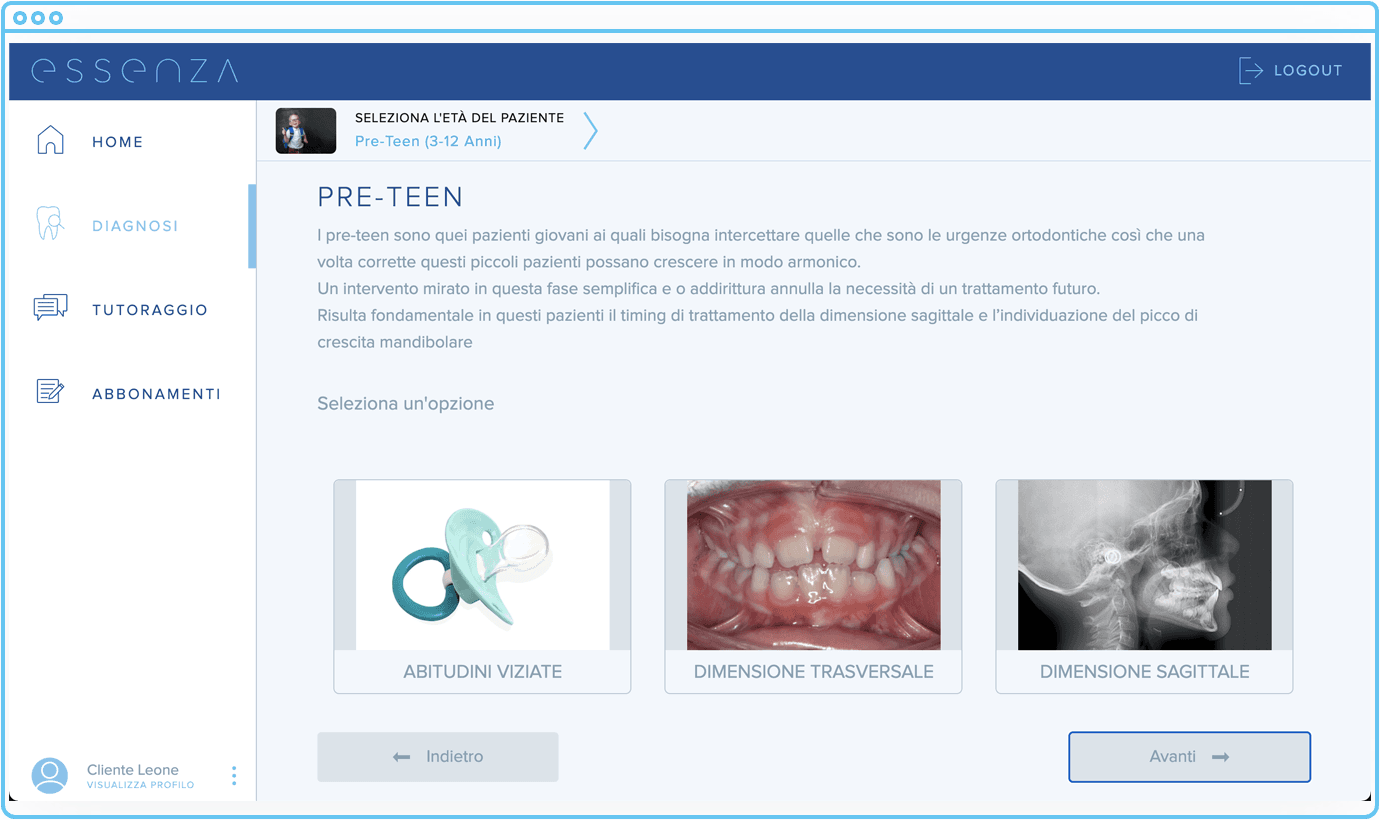The width and height of the screenshot is (1380, 820).
Task: Click the PRE-TEEN page heading
Action: (x=390, y=197)
